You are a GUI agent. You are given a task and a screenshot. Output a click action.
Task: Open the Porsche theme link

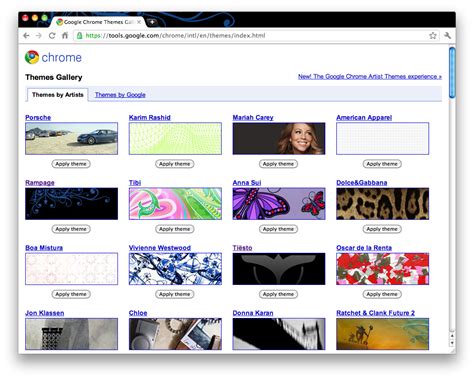[38, 117]
